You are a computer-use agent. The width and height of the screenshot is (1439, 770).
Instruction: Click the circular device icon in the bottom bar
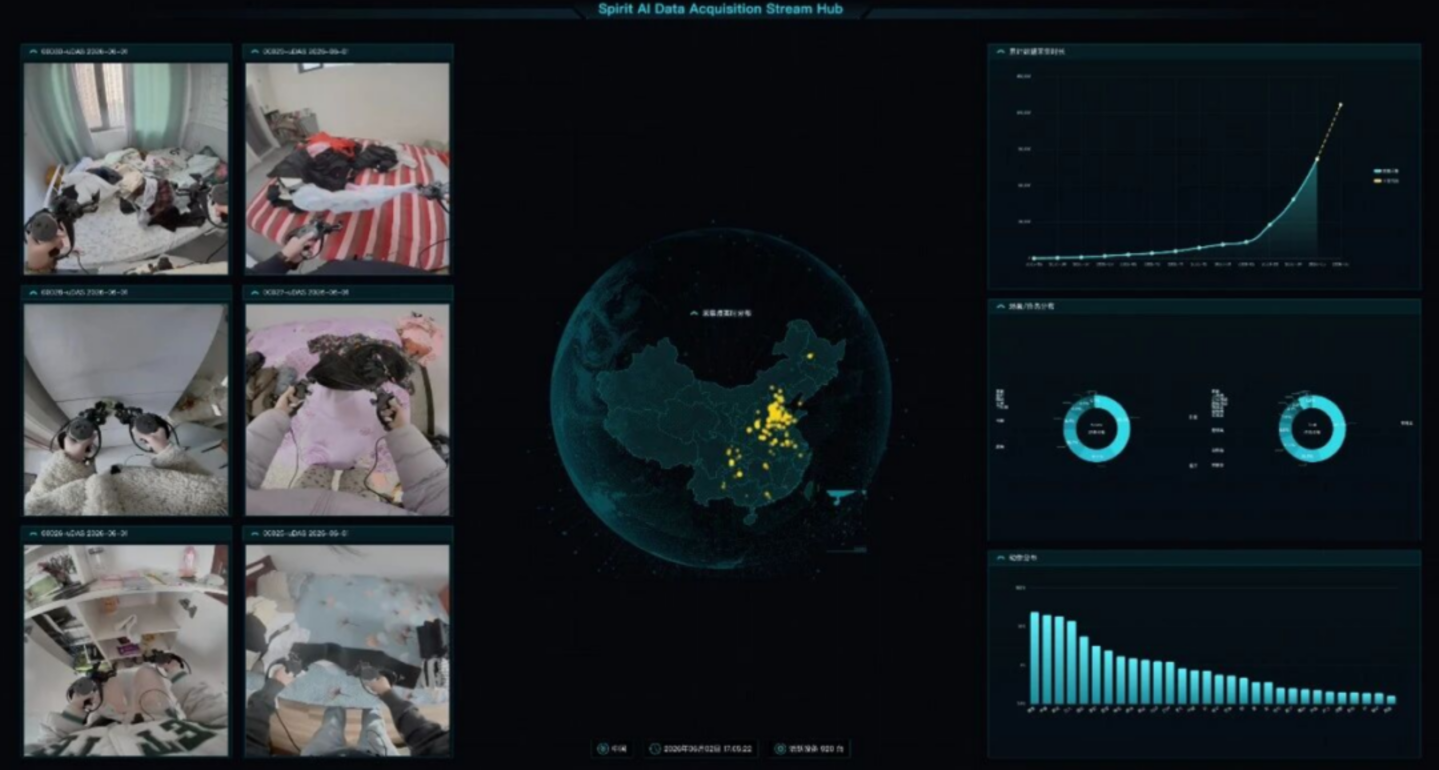tap(780, 748)
